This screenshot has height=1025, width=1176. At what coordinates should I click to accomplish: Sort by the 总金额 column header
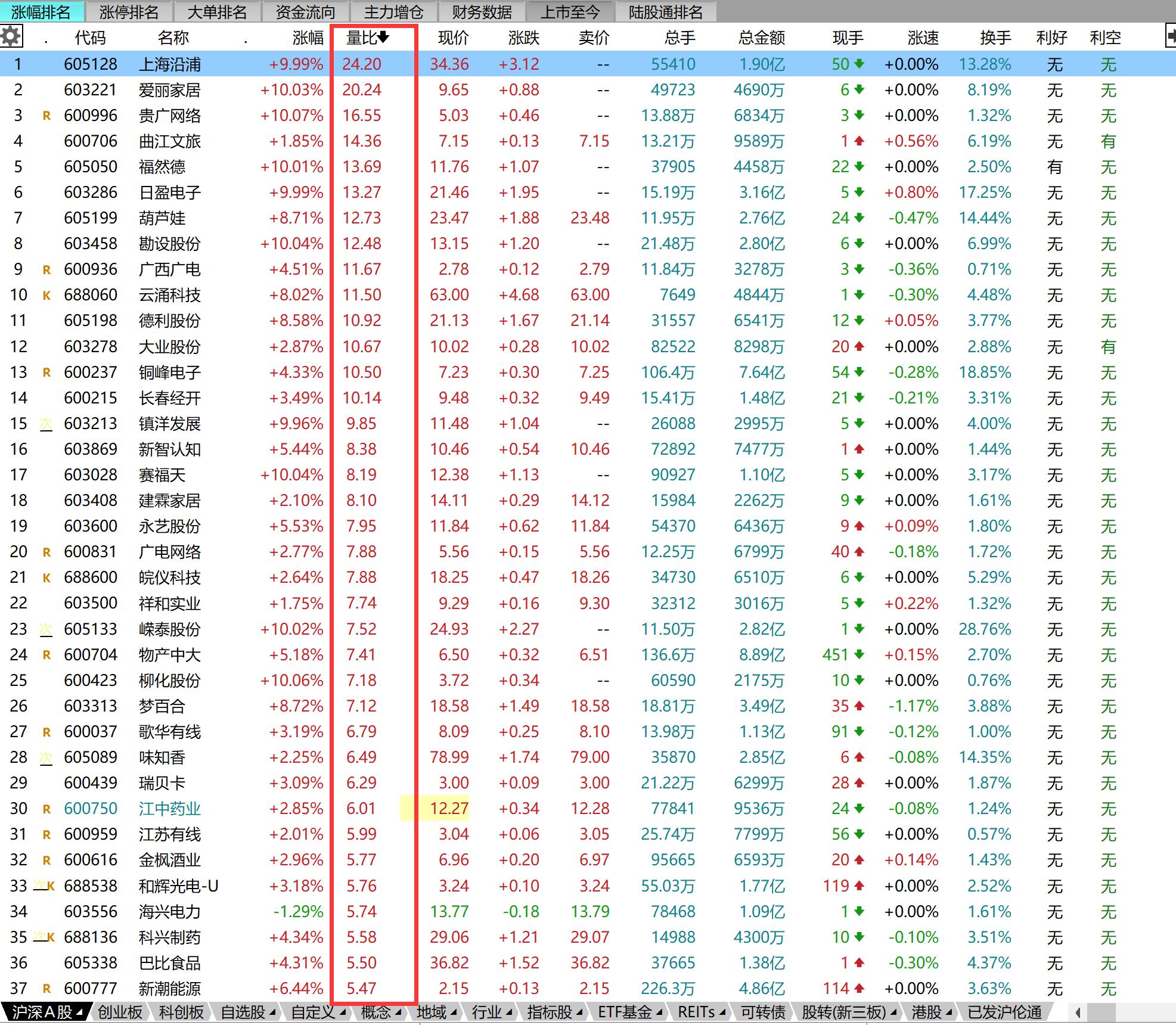click(x=761, y=38)
